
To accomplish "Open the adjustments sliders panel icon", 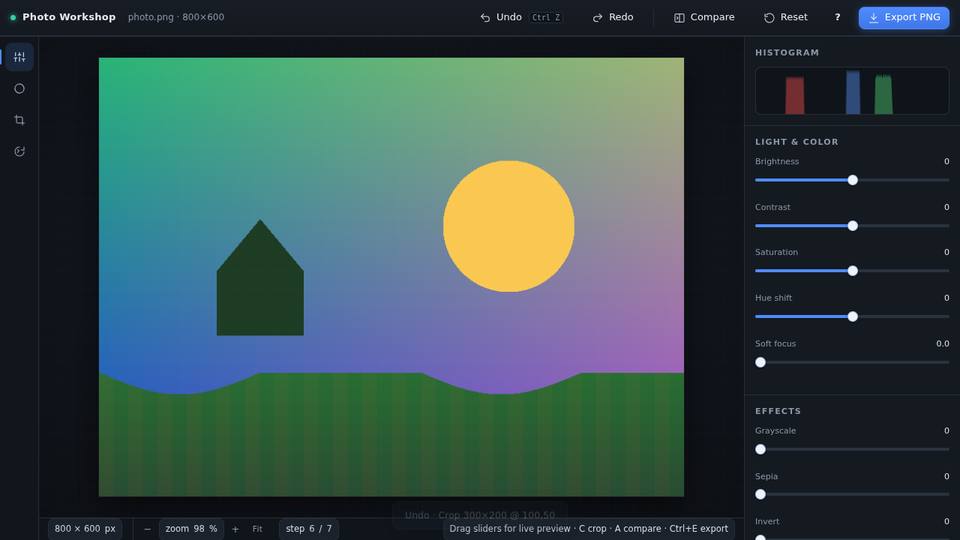I will [x=20, y=57].
